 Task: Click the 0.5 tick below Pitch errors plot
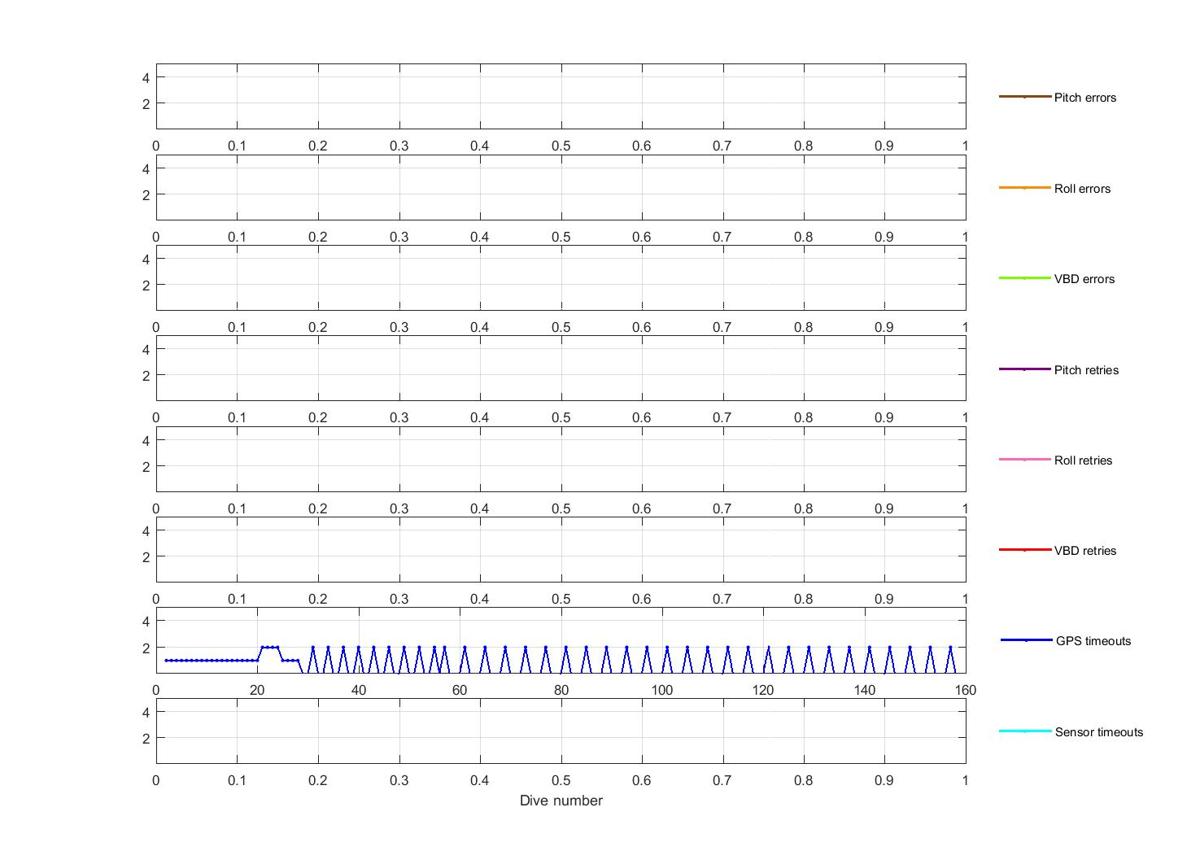[561, 145]
